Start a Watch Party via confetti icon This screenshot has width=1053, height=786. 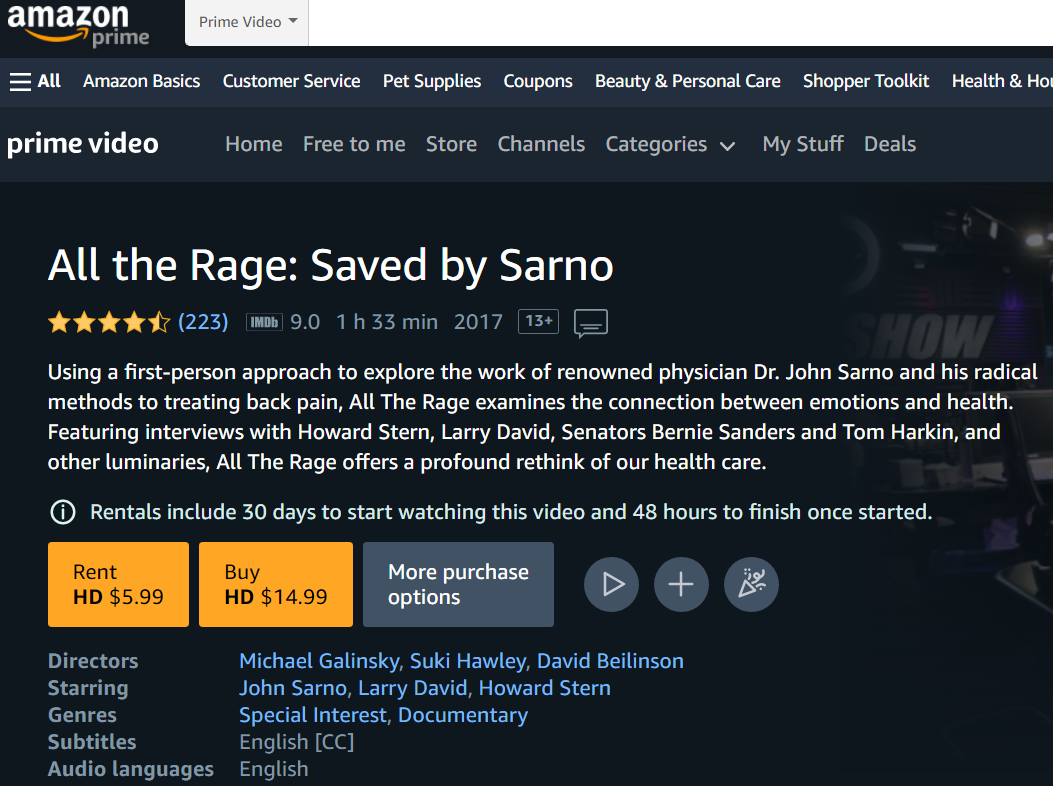pos(751,584)
